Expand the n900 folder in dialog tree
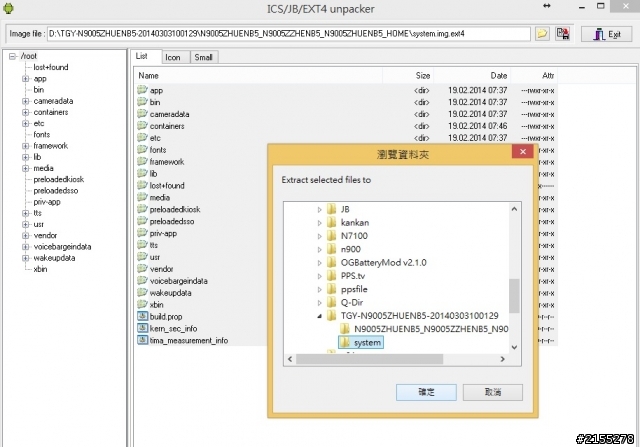Screen dimensions: 640x447 pos(320,249)
